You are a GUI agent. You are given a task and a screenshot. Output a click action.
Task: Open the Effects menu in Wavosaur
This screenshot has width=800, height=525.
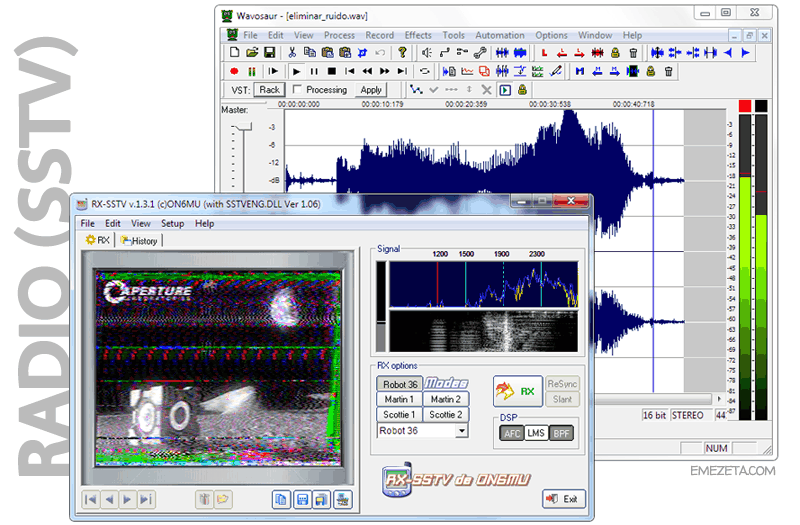click(x=418, y=35)
